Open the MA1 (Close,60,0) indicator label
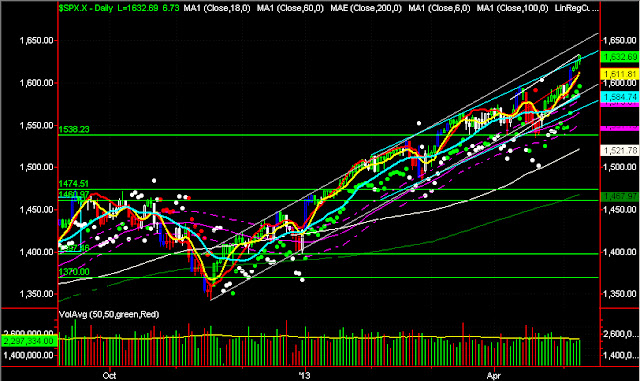The image size is (640, 381). pyautogui.click(x=290, y=8)
